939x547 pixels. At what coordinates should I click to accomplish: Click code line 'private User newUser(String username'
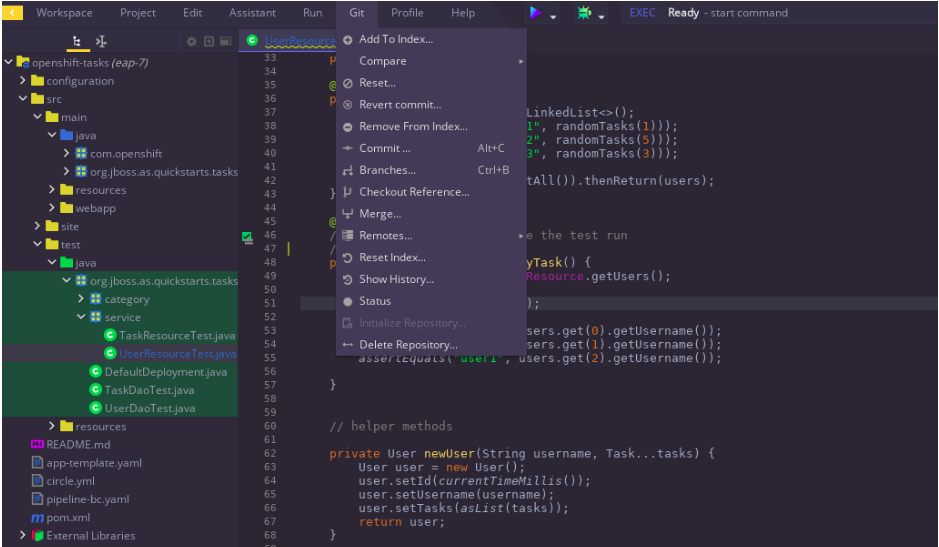tap(522, 454)
